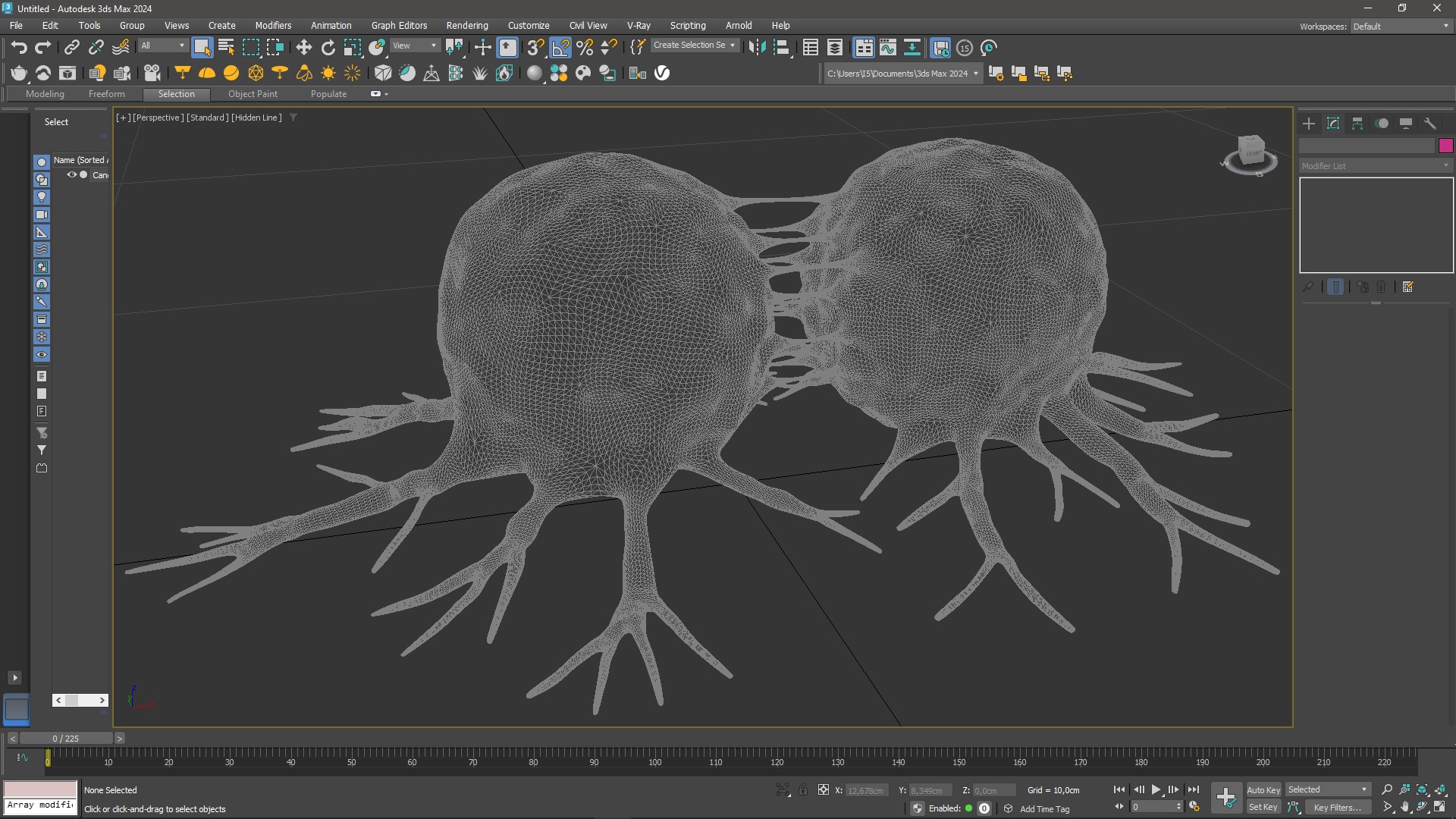Click the V-Ray teapot render icon

[19, 74]
